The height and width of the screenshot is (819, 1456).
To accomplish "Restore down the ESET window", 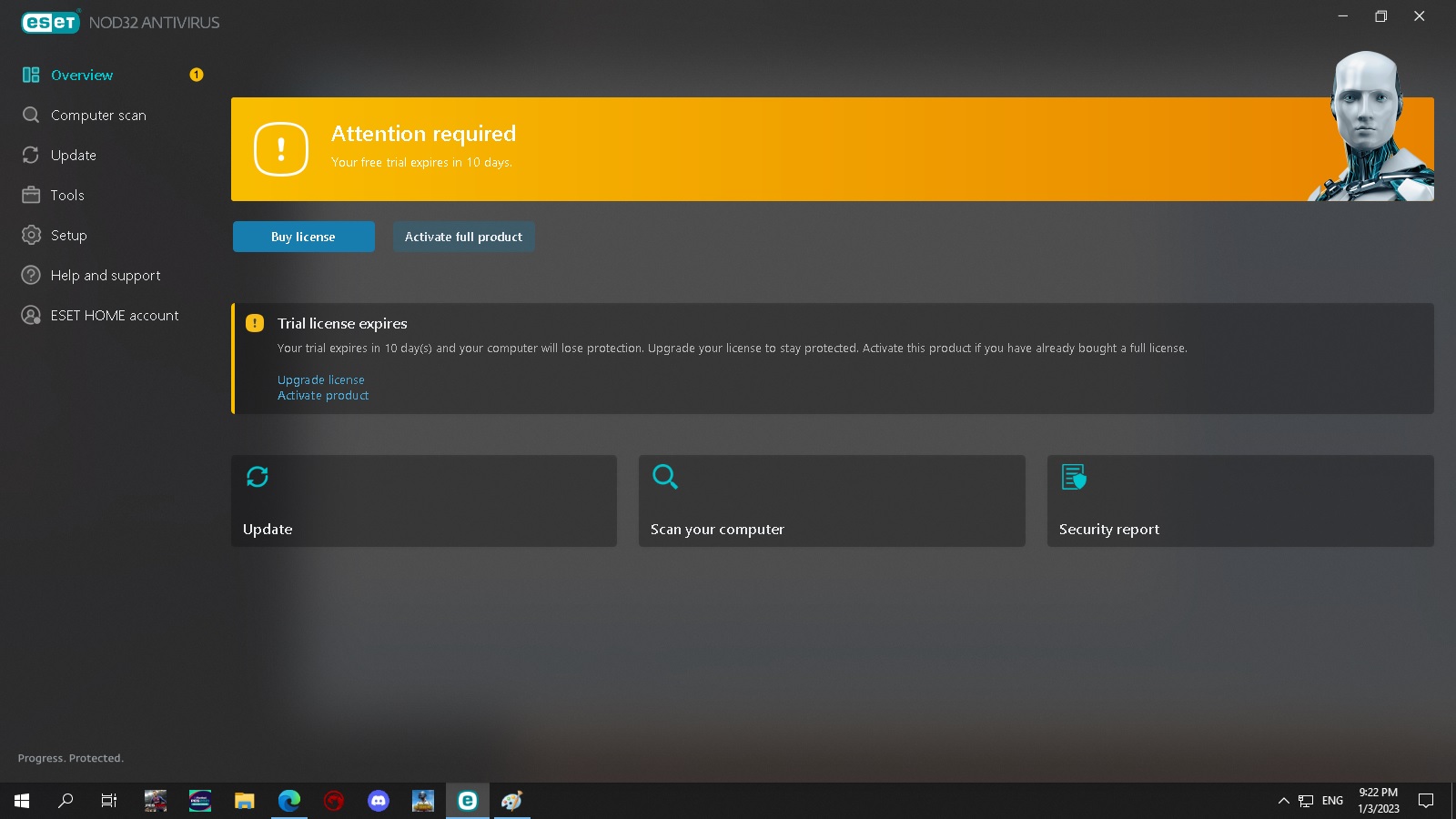I will click(x=1380, y=16).
